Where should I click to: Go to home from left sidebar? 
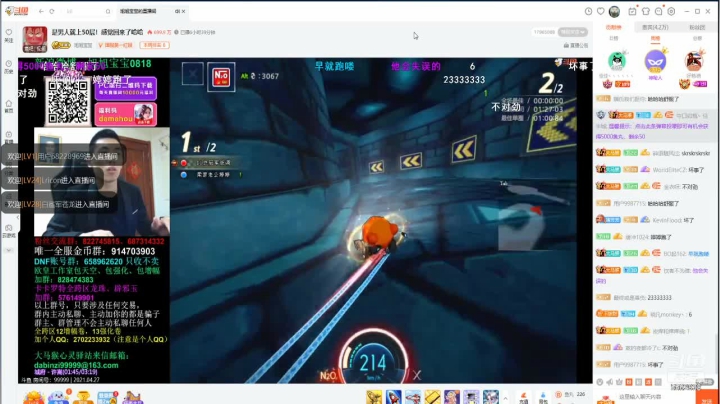click(x=9, y=106)
